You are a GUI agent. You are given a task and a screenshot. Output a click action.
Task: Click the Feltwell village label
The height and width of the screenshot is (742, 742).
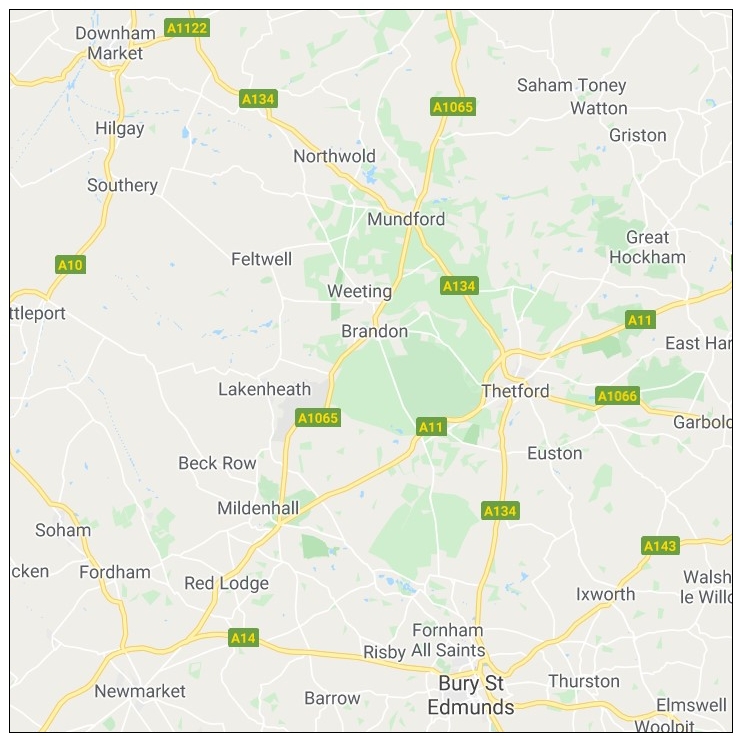click(261, 259)
